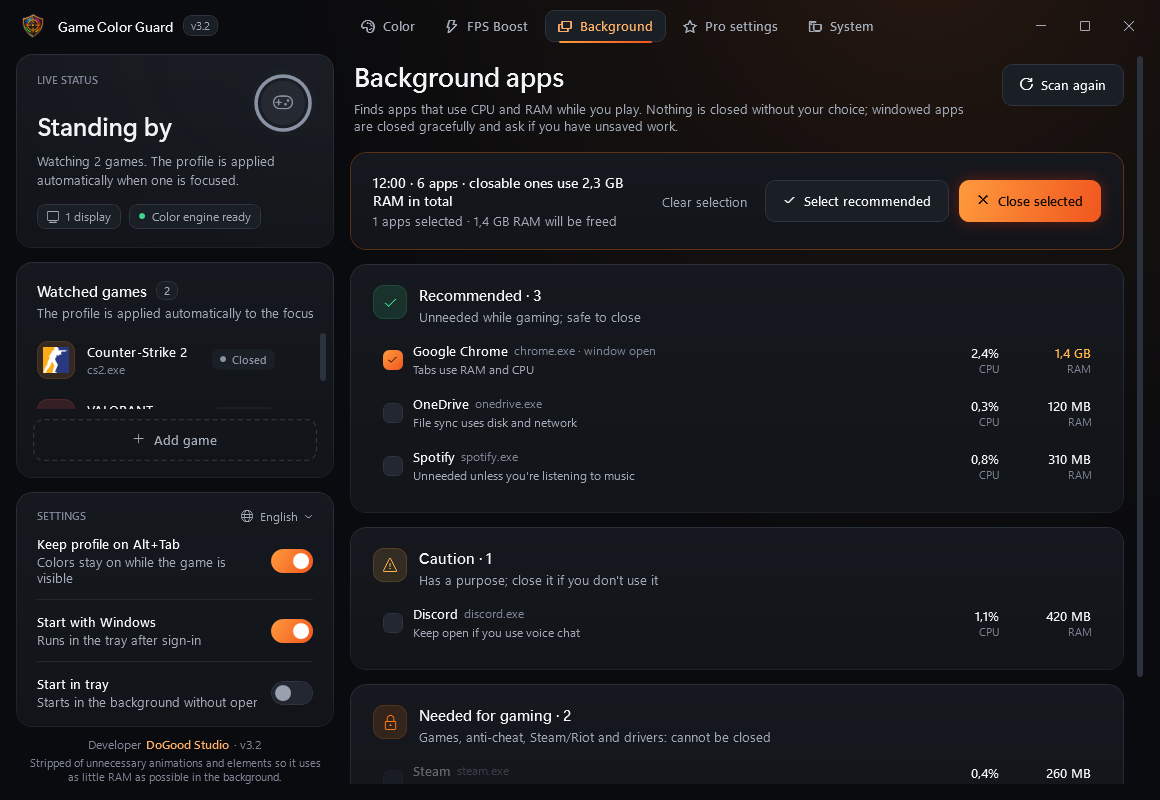
Task: Click the Google Chrome app name
Action: tap(460, 352)
